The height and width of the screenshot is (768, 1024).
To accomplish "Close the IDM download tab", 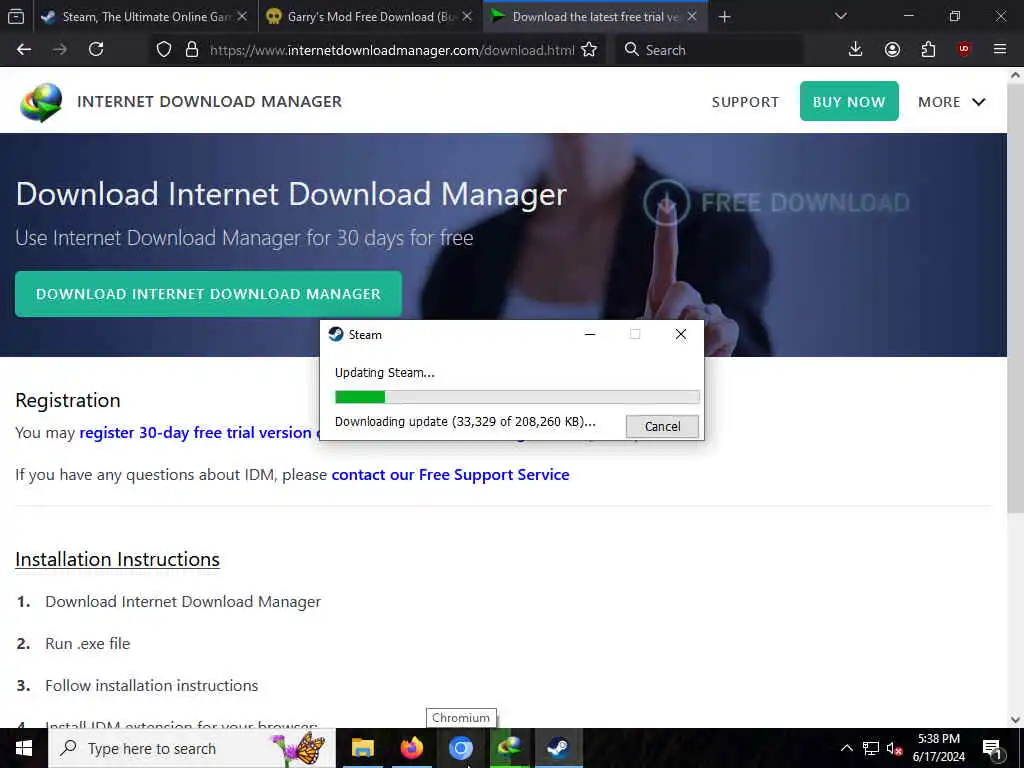I will pos(692,17).
